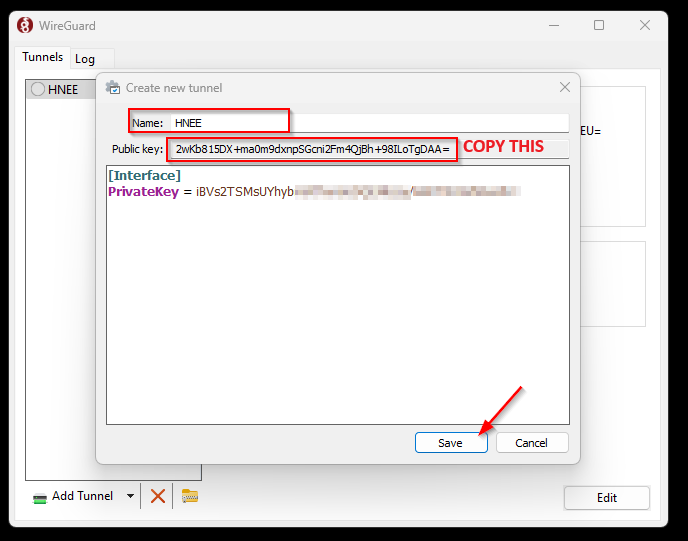688x541 pixels.
Task: Click the PrivateKey keyword in the editor
Action: [x=143, y=192]
